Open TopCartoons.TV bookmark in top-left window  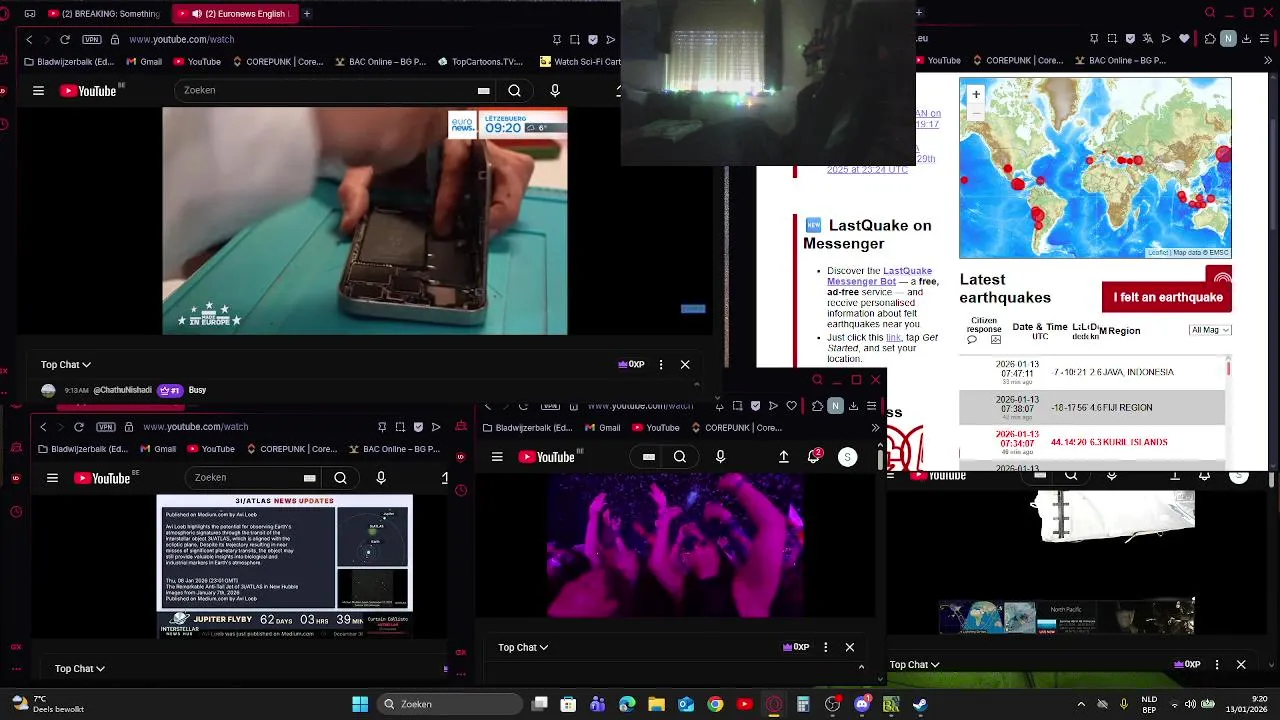point(480,61)
